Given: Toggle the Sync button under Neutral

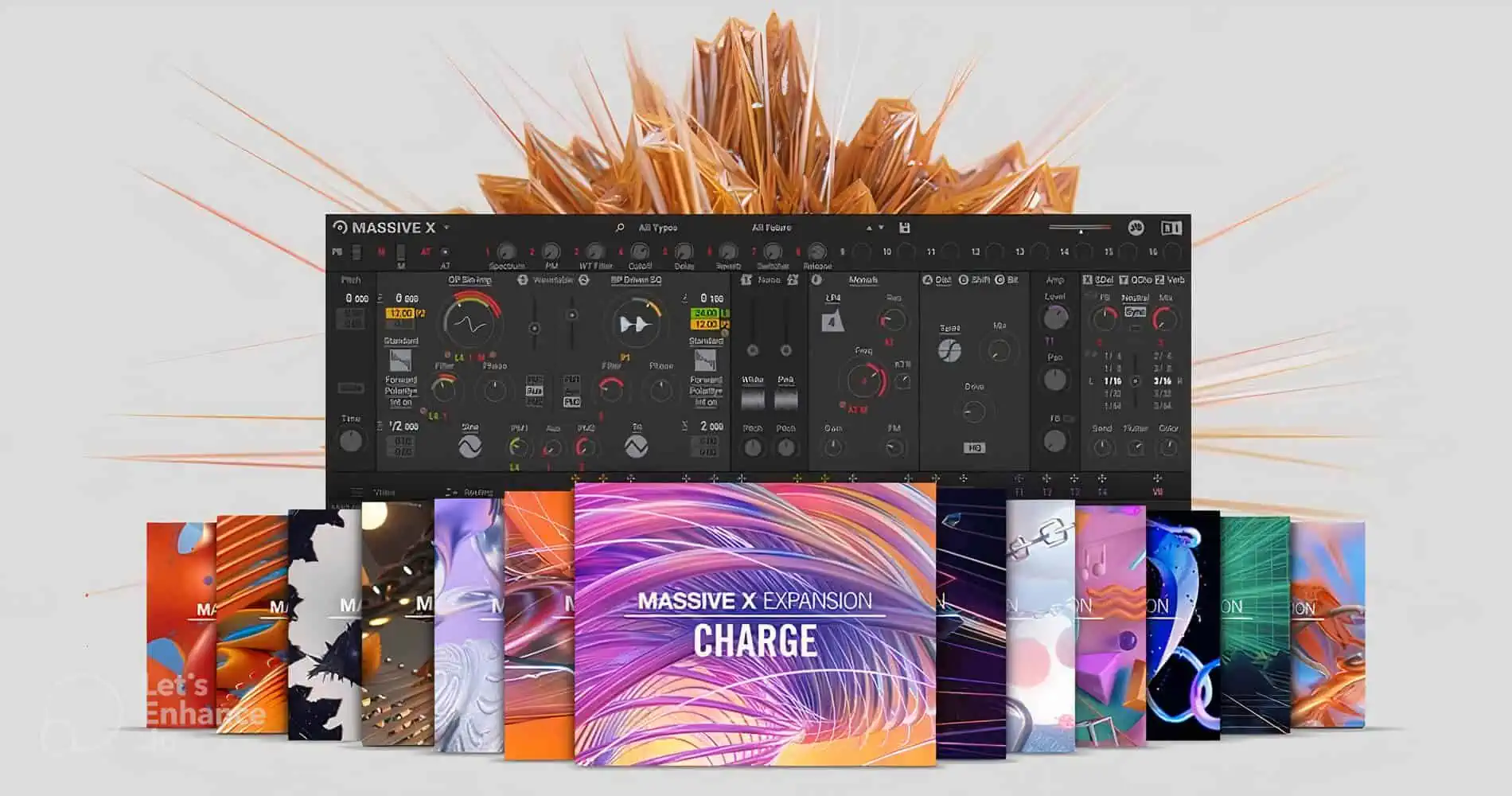Looking at the screenshot, I should [x=1135, y=312].
